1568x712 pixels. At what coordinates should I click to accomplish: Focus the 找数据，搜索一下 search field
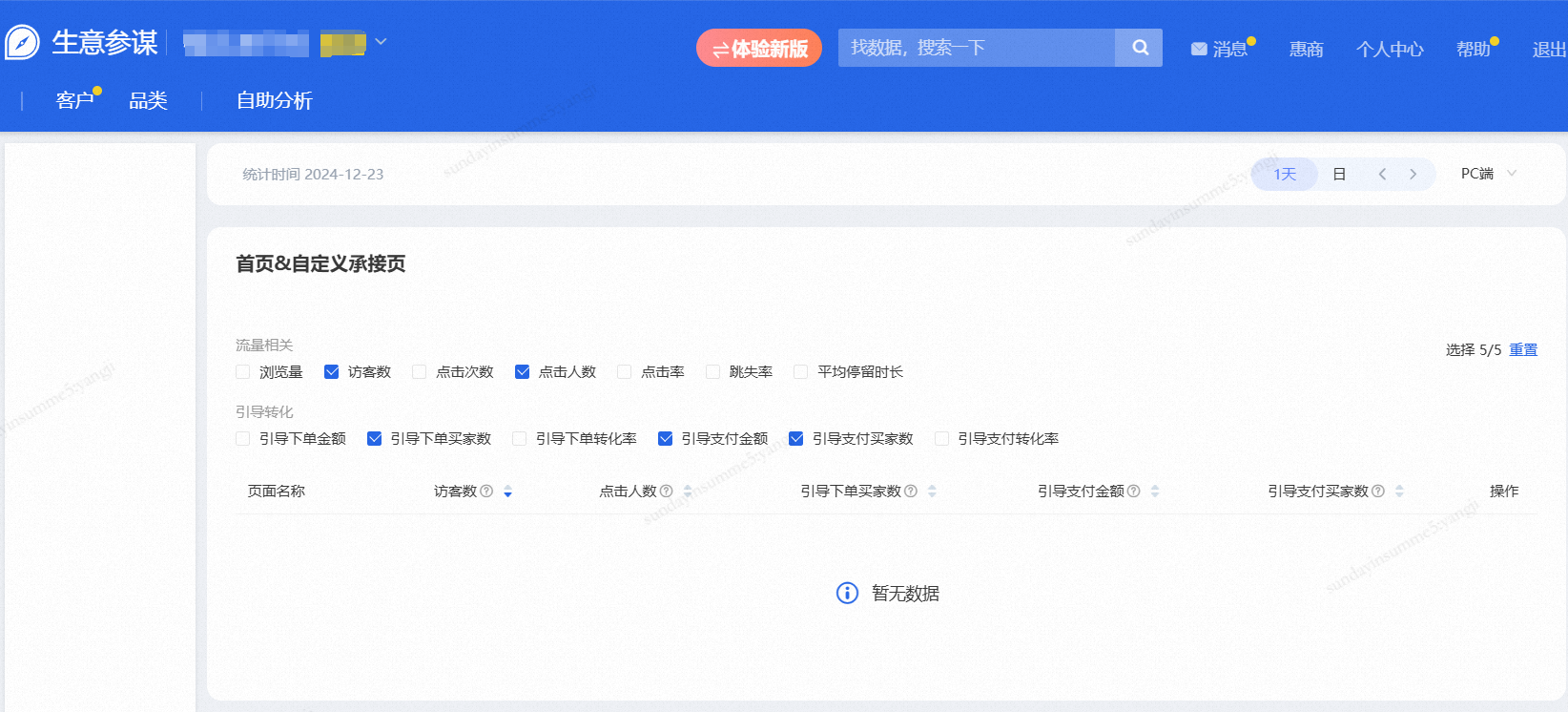[x=977, y=48]
